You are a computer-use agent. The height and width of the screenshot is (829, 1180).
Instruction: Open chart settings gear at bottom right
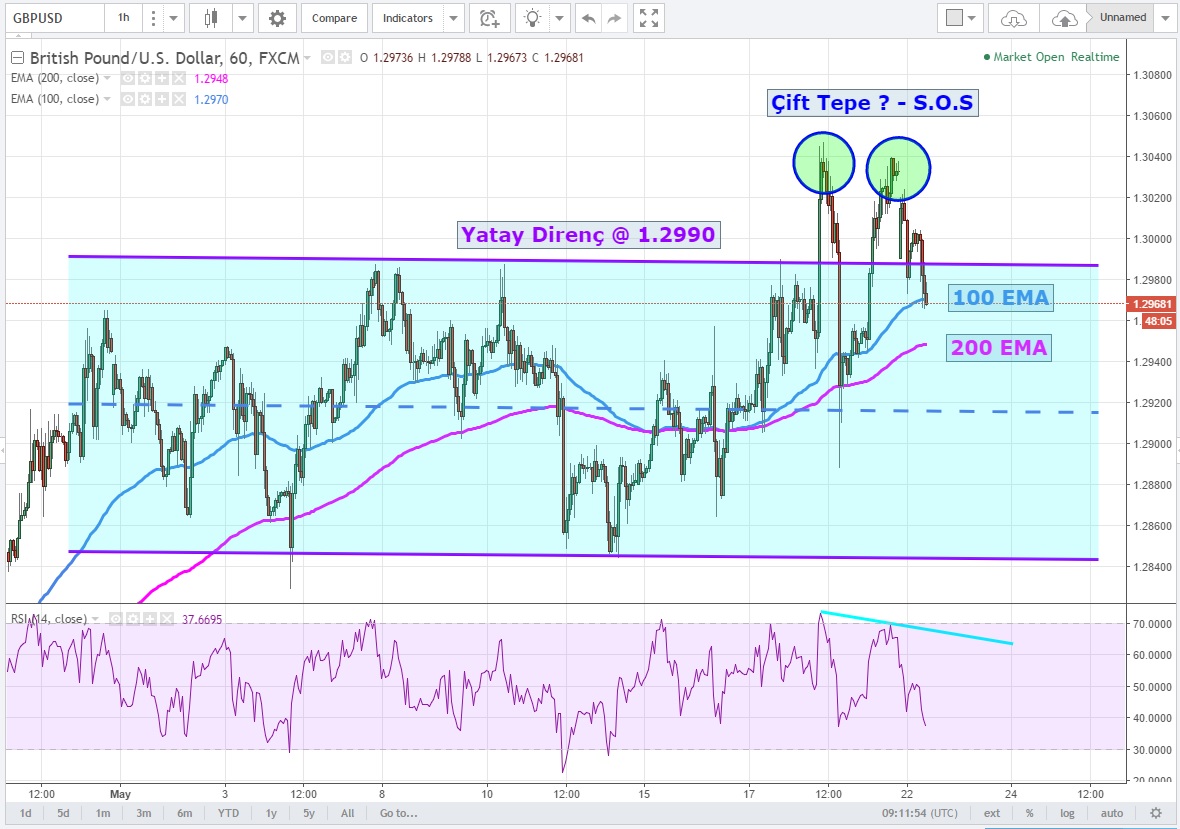[x=1156, y=813]
